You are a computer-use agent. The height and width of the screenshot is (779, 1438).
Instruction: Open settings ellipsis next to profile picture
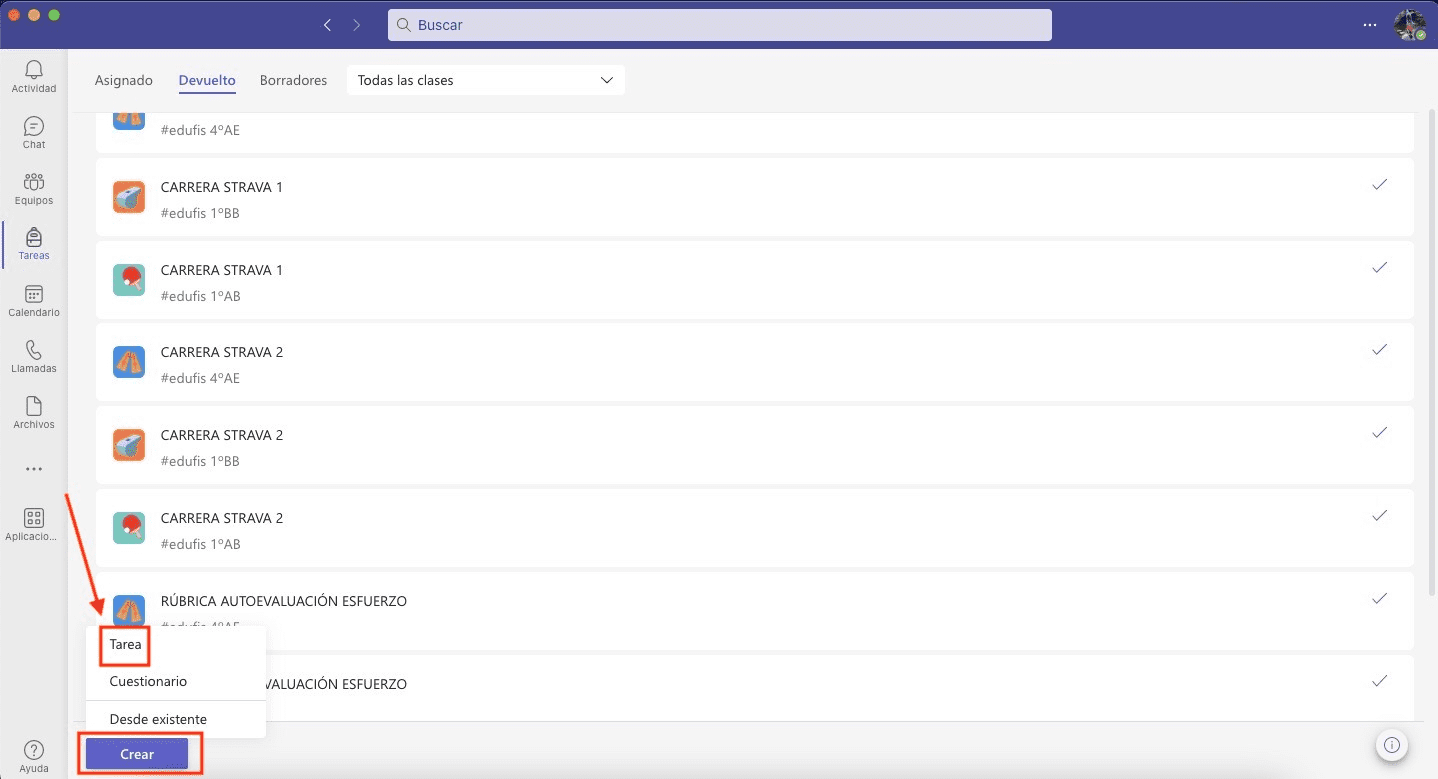click(1370, 25)
